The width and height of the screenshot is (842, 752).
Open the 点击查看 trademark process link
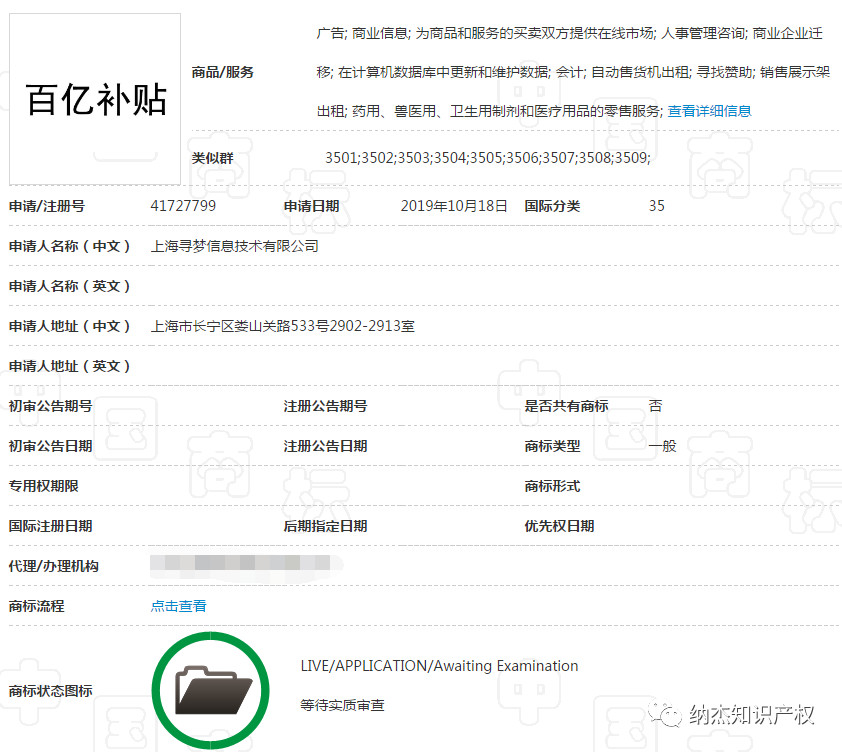coord(178,606)
